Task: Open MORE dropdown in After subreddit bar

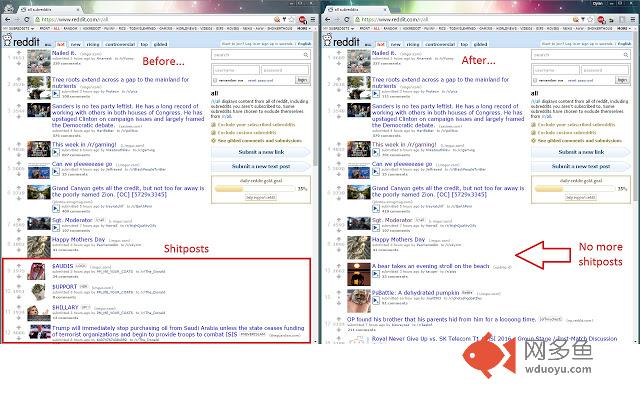Action: point(624,29)
